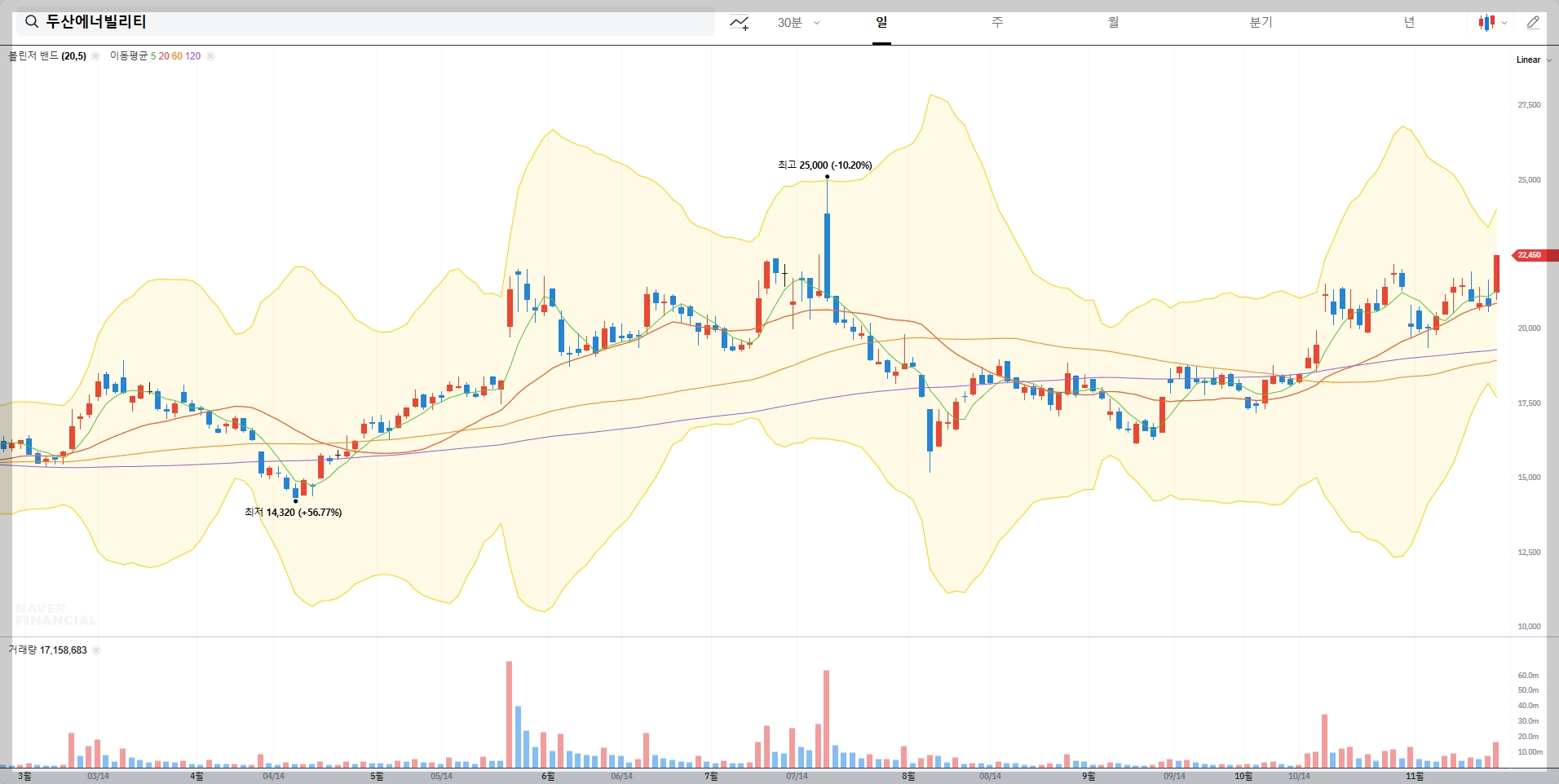Viewport: 1559px width, 784px height.
Task: Click the 거래량 17,158,683 volume label
Action: (x=47, y=650)
